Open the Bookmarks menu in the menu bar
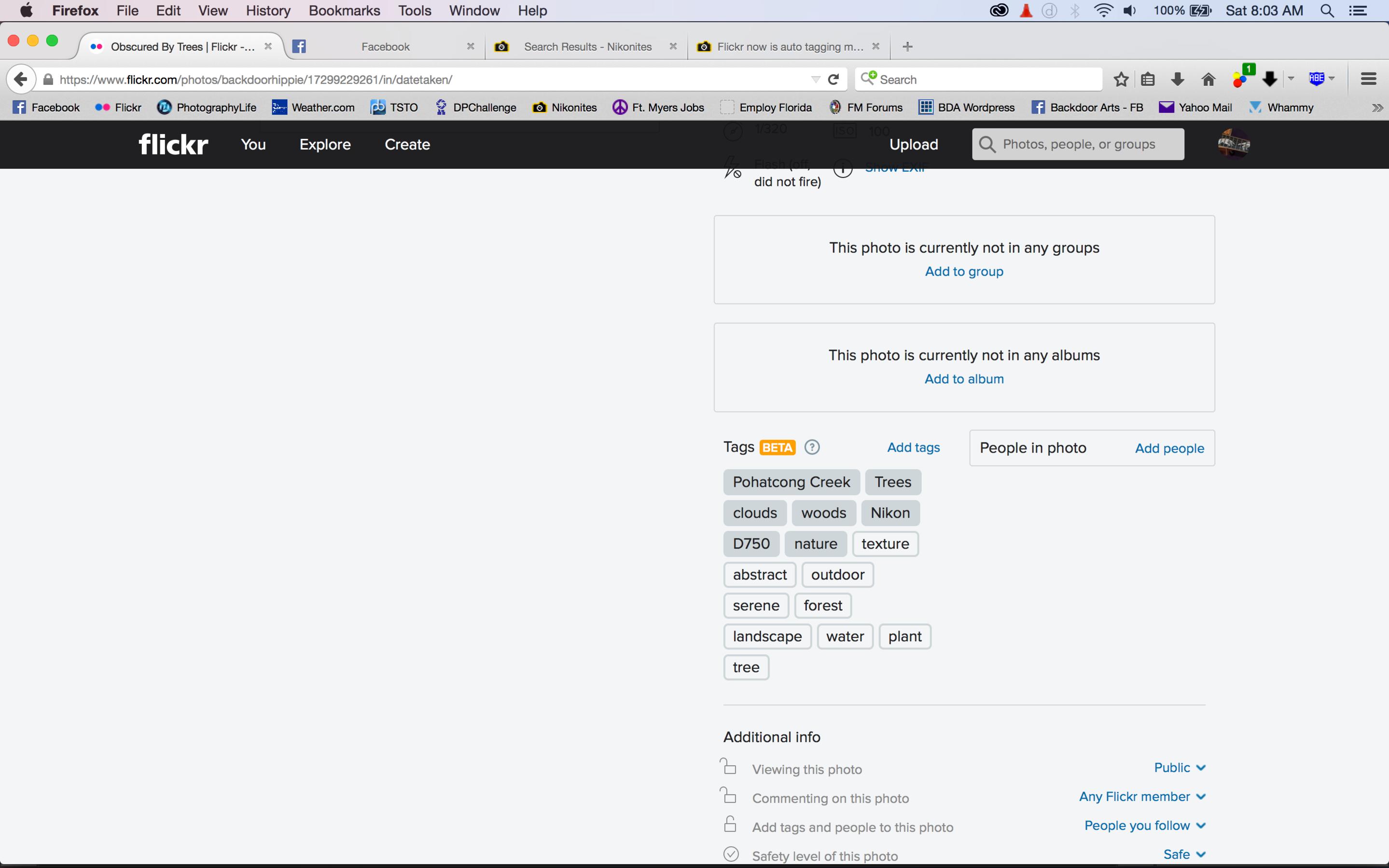Screen dimensions: 1389x868 click(x=344, y=10)
